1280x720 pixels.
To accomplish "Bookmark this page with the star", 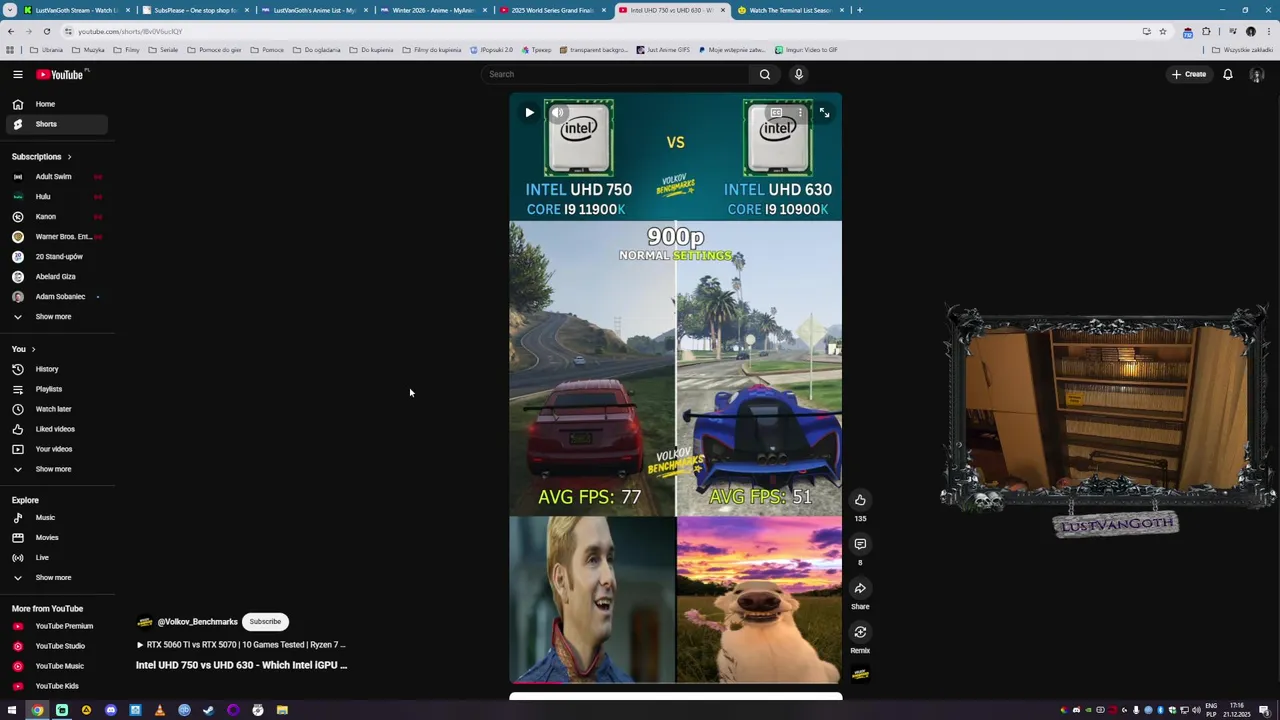I will [1162, 31].
